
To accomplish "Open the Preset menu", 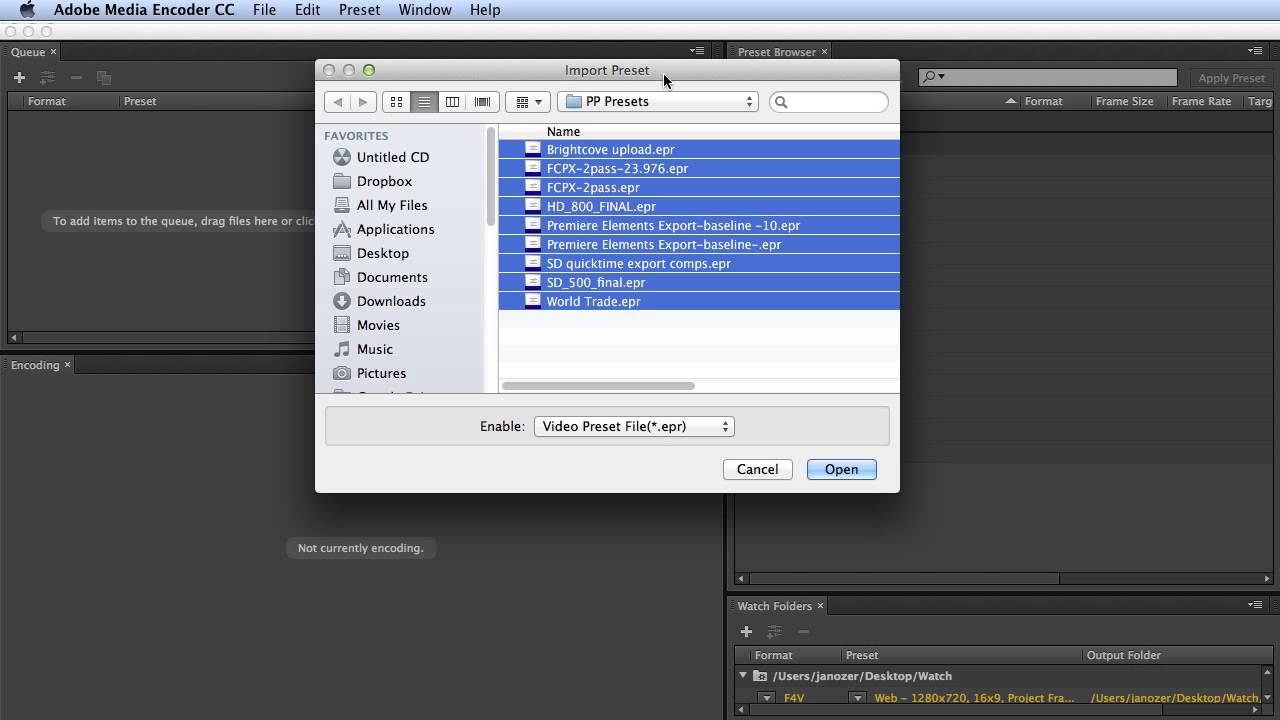I will tap(359, 10).
